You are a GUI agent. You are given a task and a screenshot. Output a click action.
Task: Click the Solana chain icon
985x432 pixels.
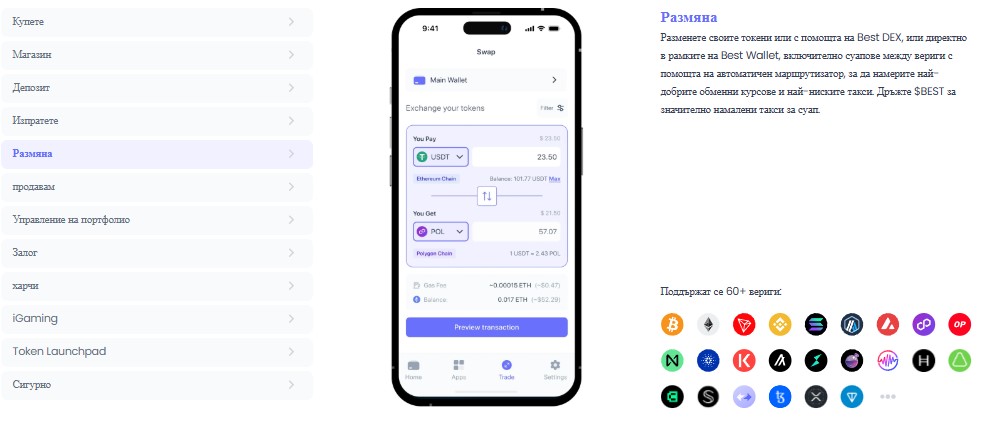click(x=816, y=325)
